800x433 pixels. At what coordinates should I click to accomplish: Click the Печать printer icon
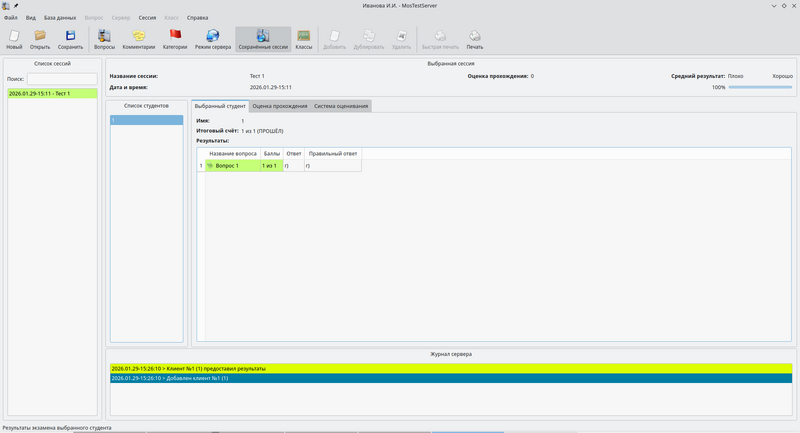(x=474, y=38)
